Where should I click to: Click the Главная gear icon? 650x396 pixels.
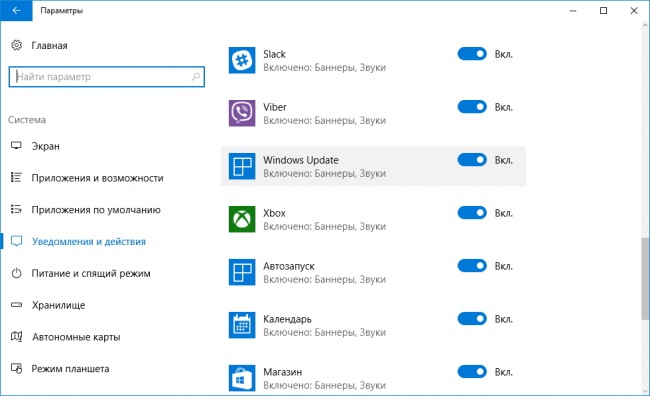[x=17, y=45]
